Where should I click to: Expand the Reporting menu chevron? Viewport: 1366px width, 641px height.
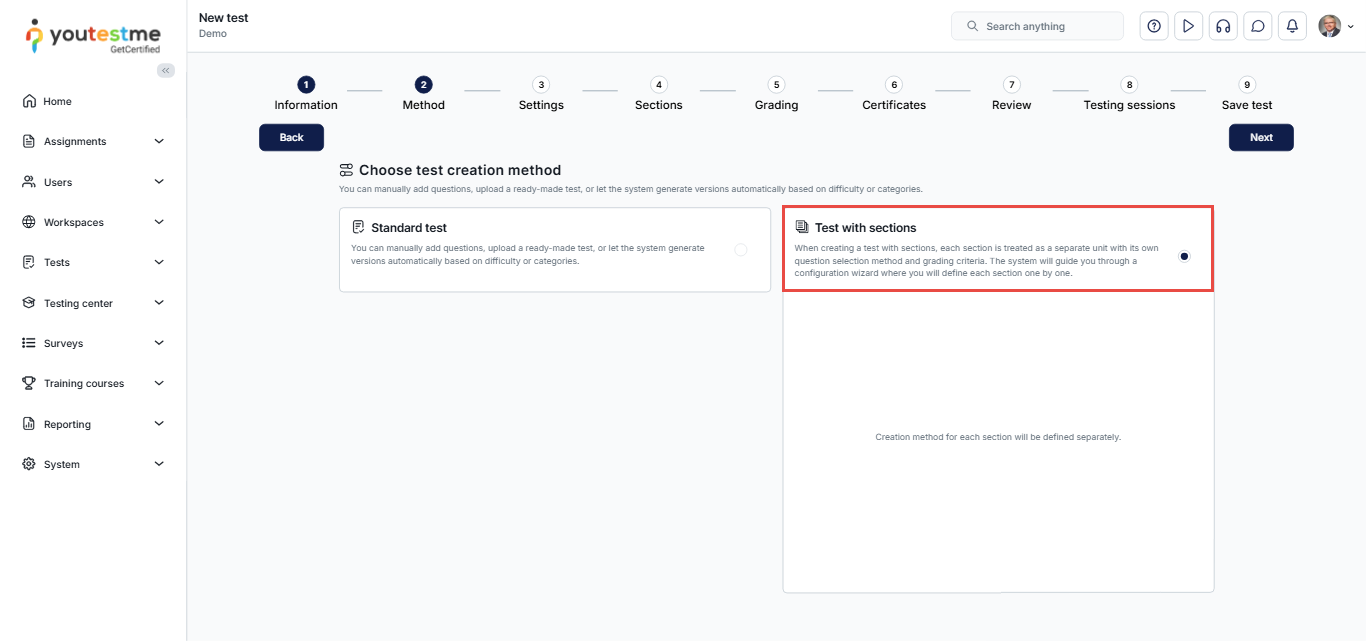tap(159, 424)
